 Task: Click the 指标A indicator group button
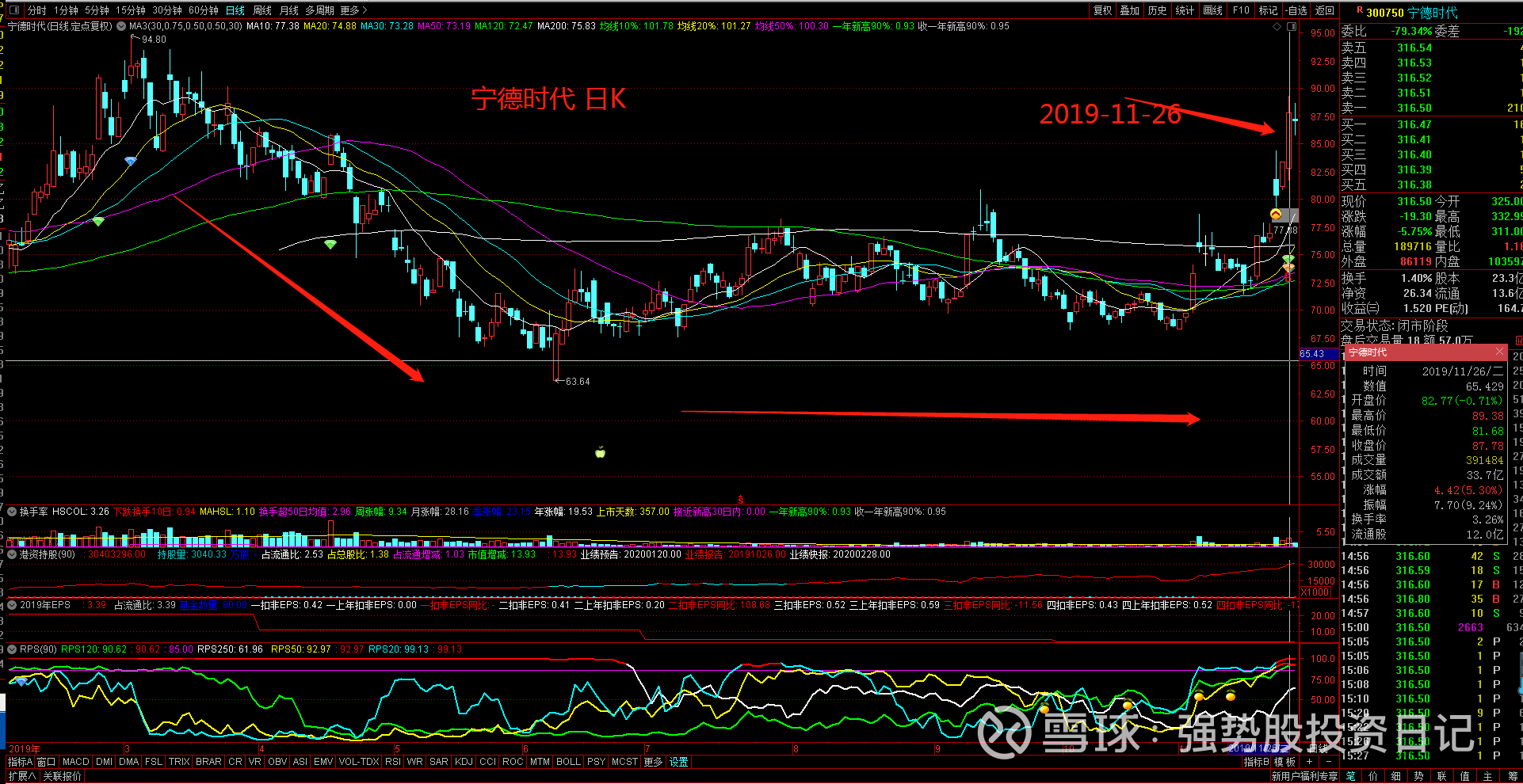click(x=21, y=762)
